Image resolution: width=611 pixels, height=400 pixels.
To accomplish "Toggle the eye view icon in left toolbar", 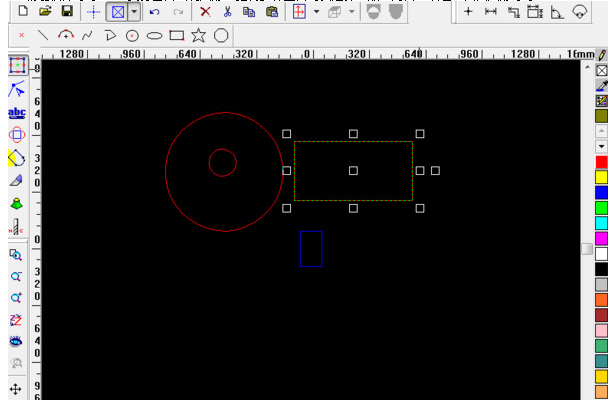I will coord(16,341).
